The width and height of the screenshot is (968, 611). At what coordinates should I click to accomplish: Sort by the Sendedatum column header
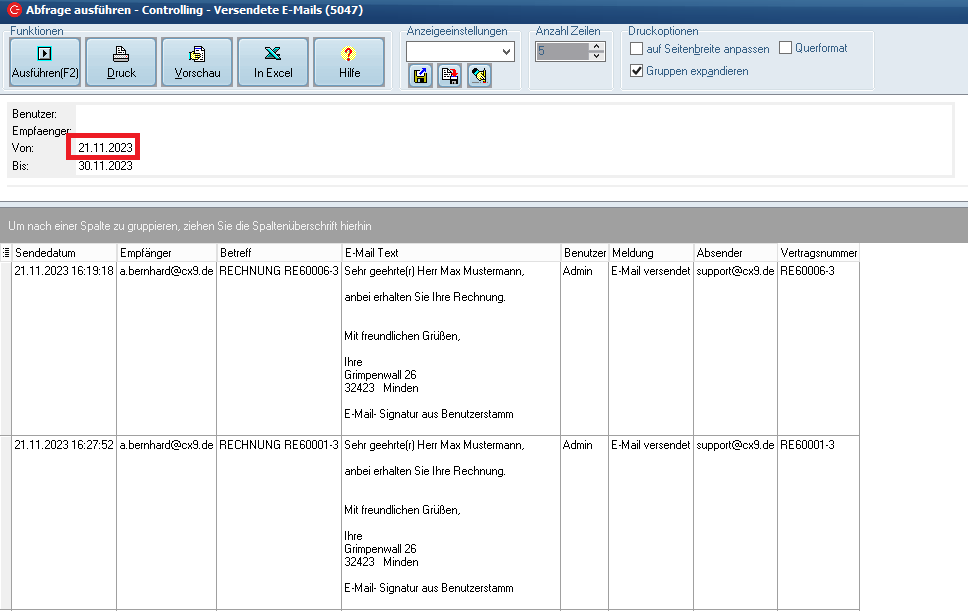64,253
